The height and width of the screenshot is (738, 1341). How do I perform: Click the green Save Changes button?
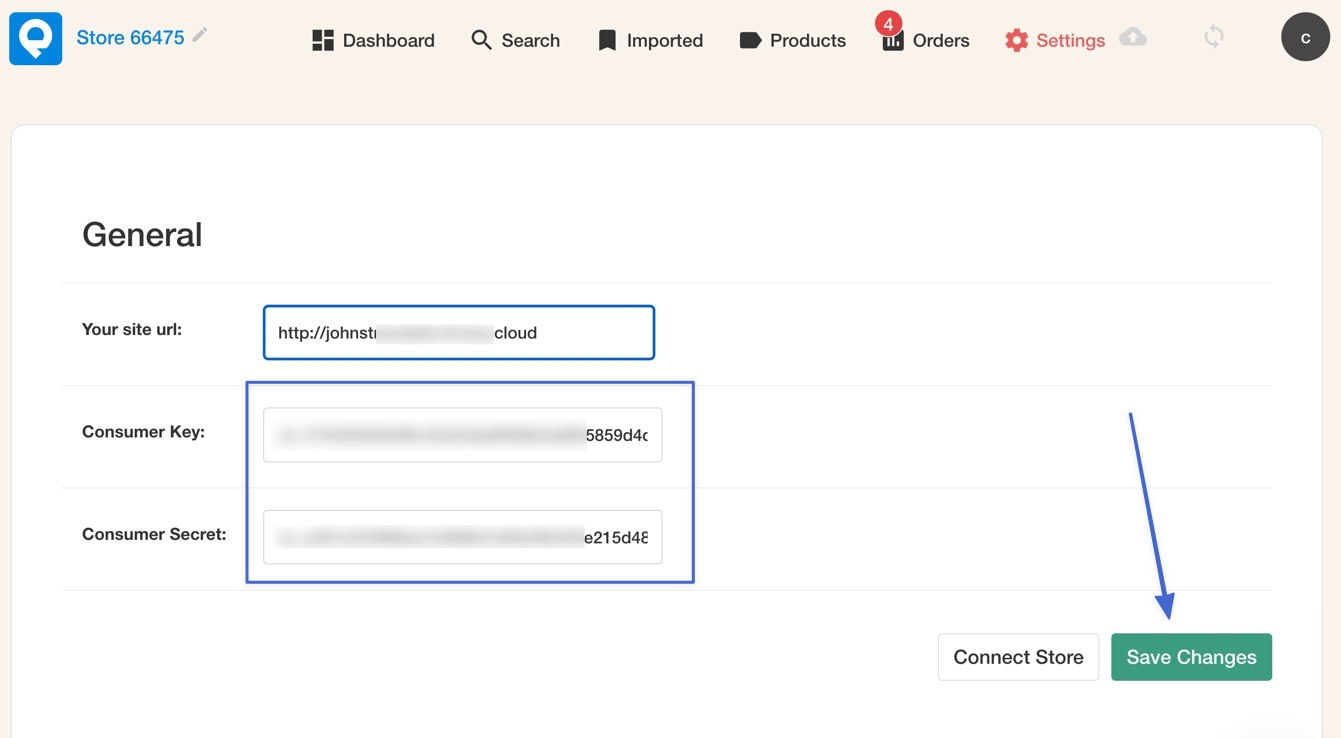[1191, 657]
